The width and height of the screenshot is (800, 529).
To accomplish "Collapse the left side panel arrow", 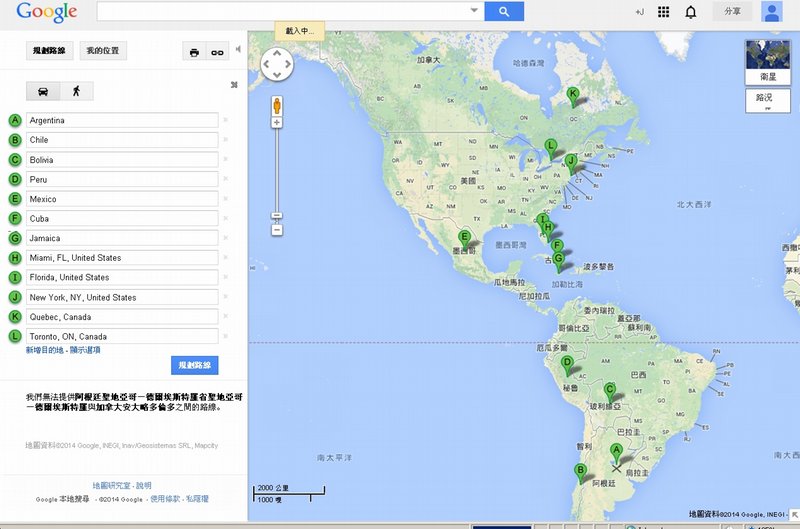I will [x=238, y=49].
